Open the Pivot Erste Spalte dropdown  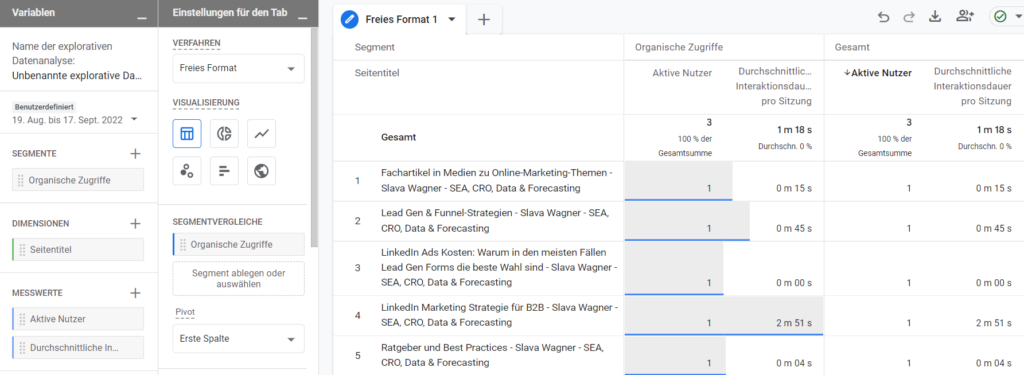(x=238, y=339)
